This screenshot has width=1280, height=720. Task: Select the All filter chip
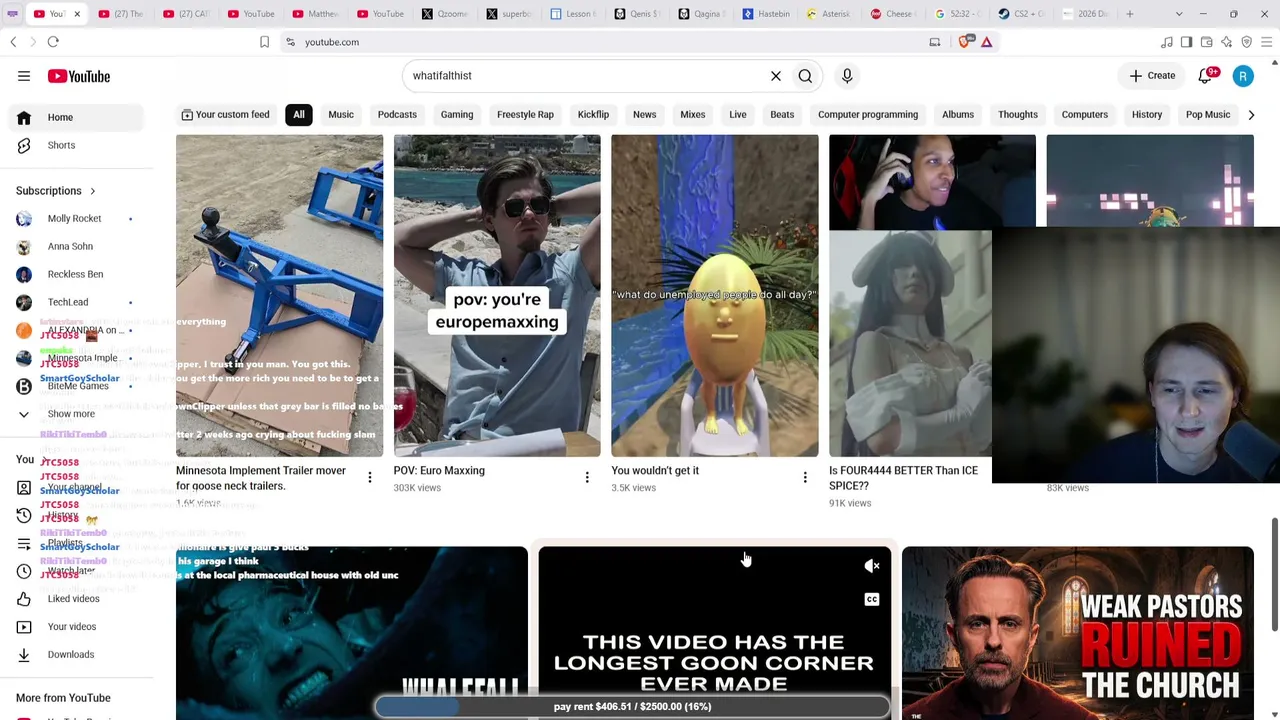point(299,115)
